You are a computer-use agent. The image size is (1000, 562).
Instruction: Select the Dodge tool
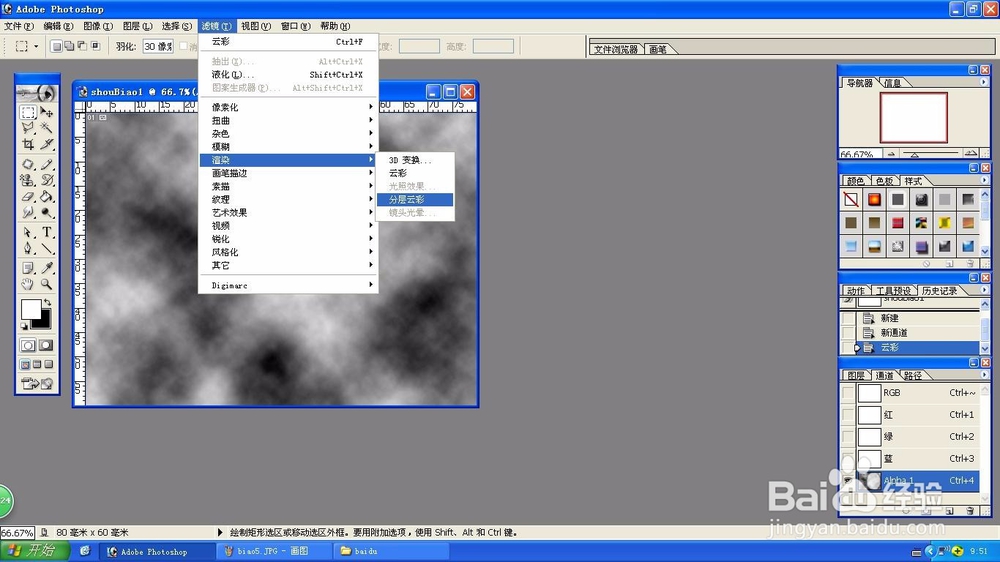tap(47, 212)
